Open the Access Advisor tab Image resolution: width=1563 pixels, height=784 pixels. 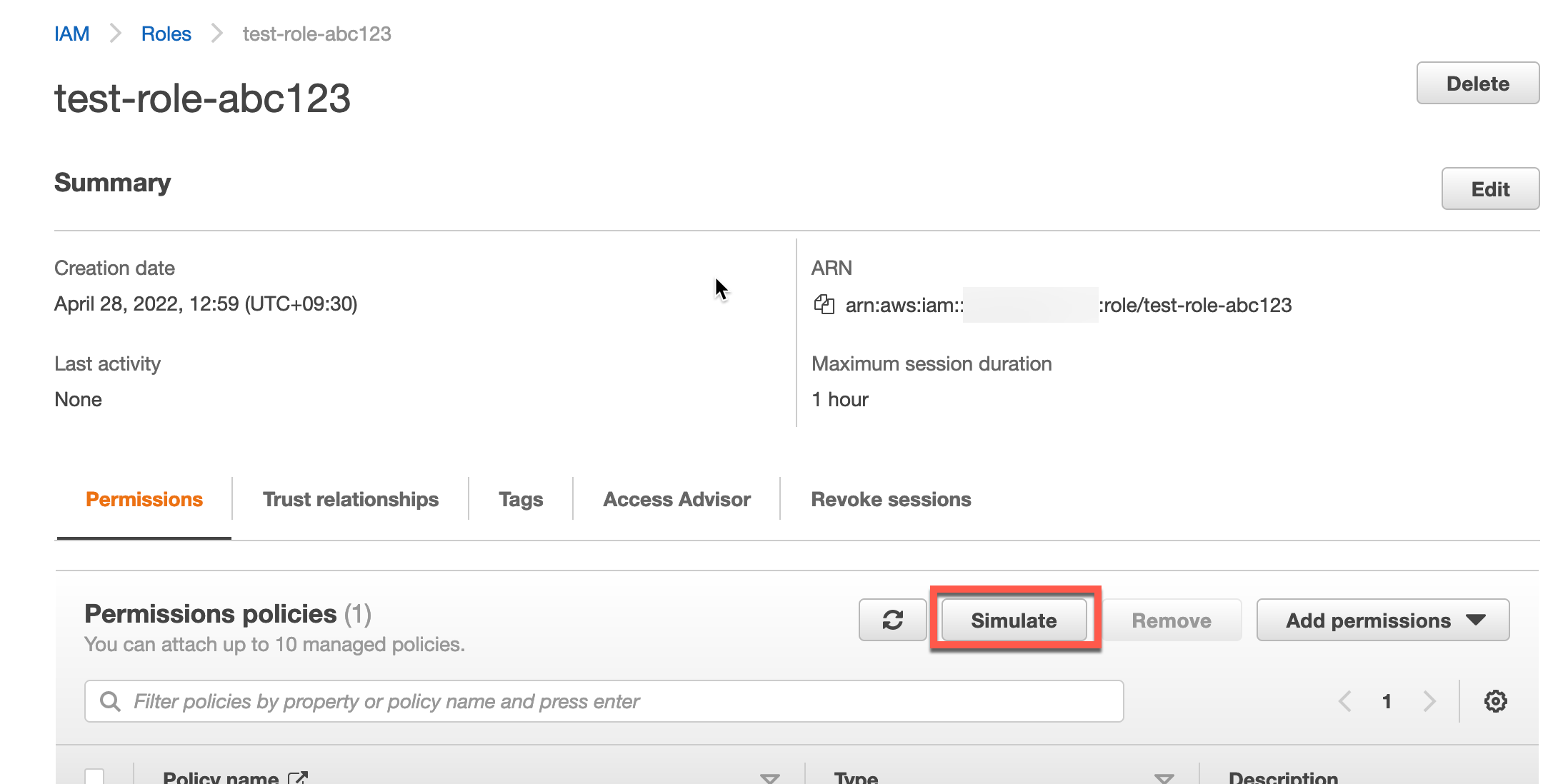[676, 499]
